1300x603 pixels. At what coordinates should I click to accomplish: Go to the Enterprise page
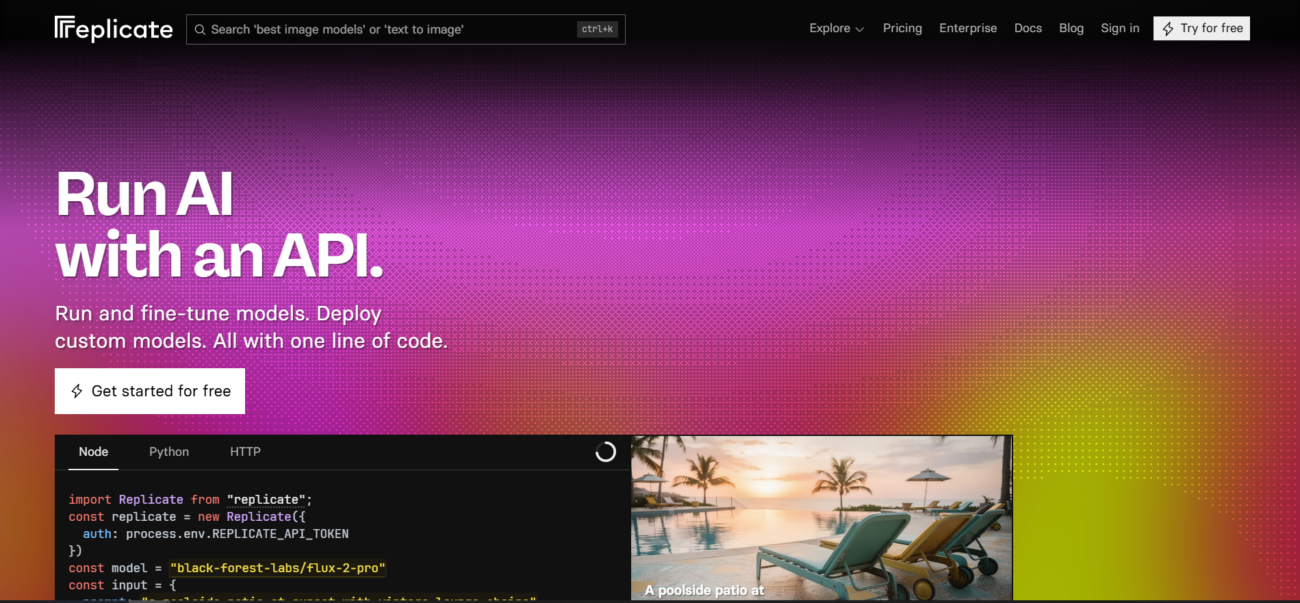tap(967, 29)
